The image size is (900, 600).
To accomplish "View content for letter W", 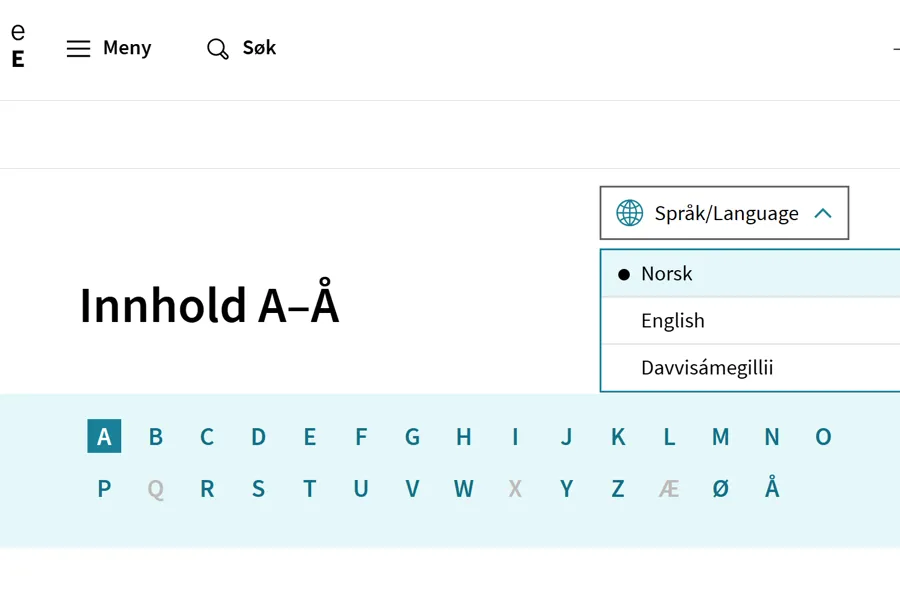I will click(464, 489).
